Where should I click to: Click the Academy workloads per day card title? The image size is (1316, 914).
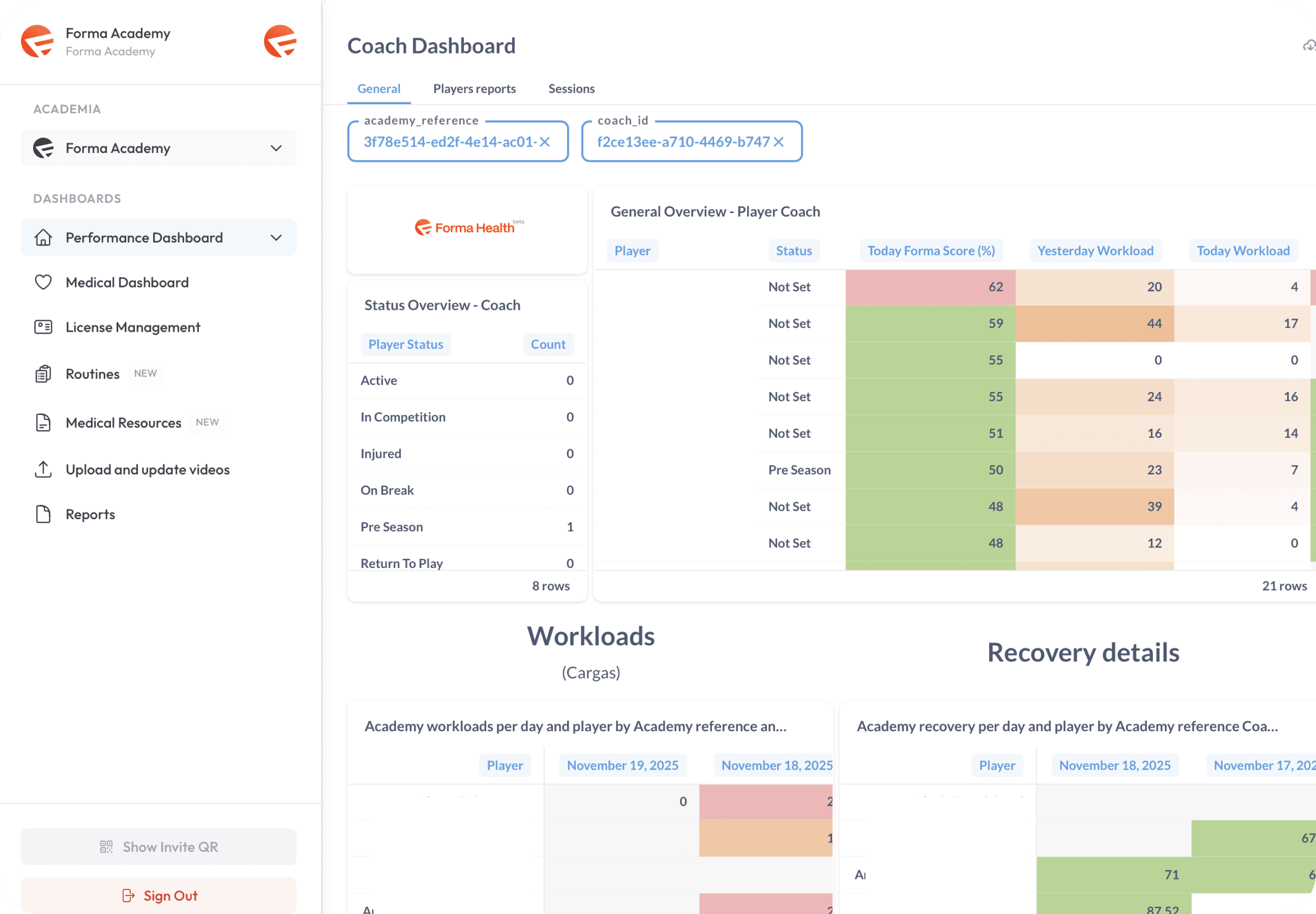pos(576,726)
